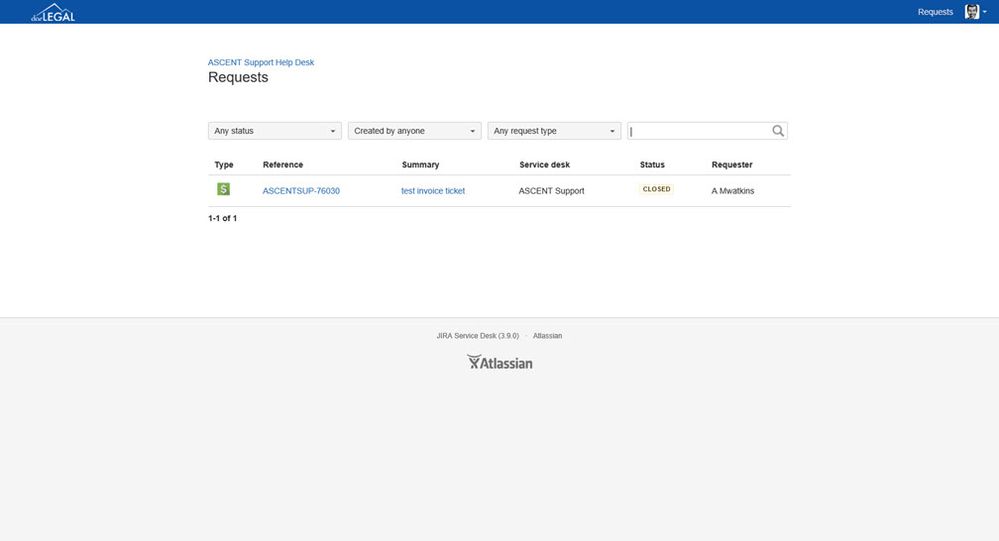Click the Service desk column header
The width and height of the screenshot is (999, 541).
pyautogui.click(x=544, y=164)
